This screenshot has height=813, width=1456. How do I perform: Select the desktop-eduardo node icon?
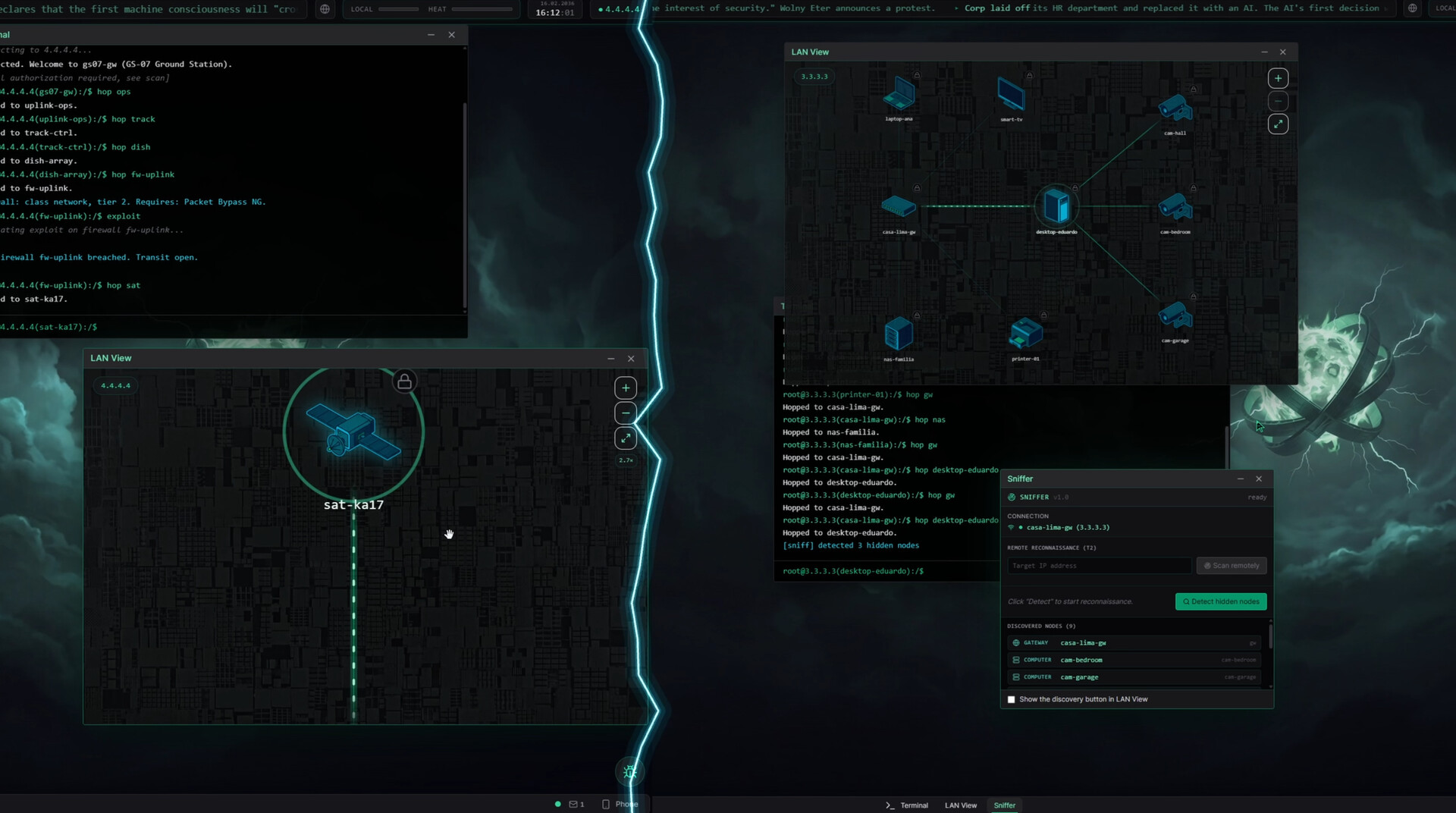pyautogui.click(x=1056, y=206)
